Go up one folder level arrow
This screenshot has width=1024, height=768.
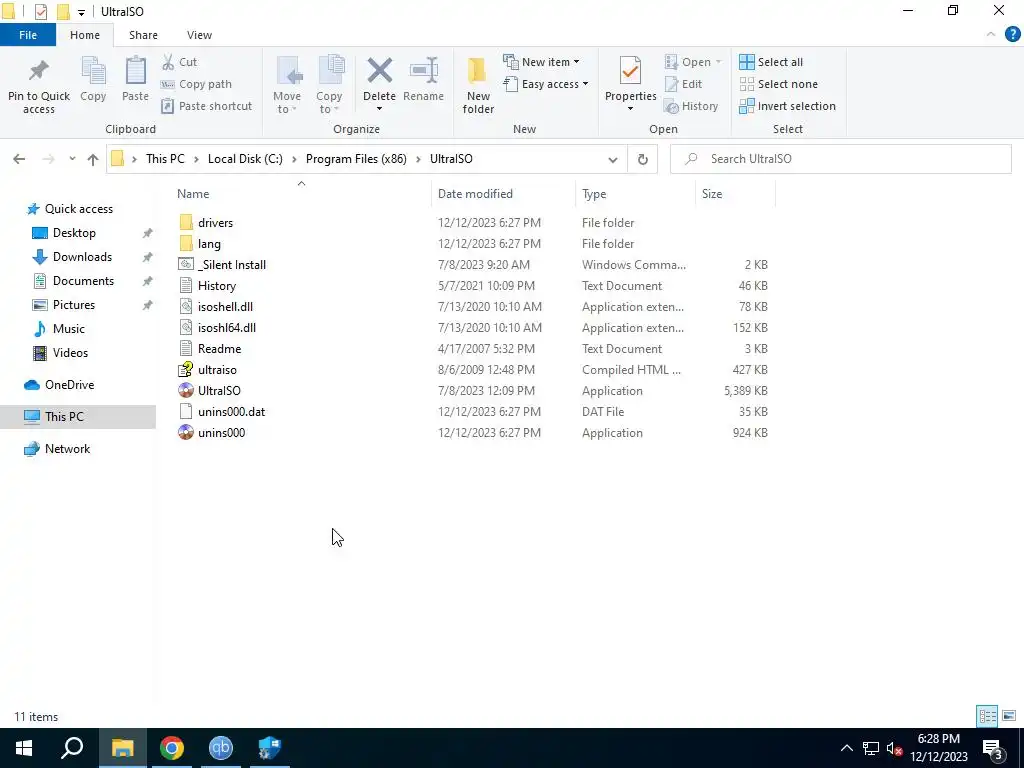click(93, 159)
